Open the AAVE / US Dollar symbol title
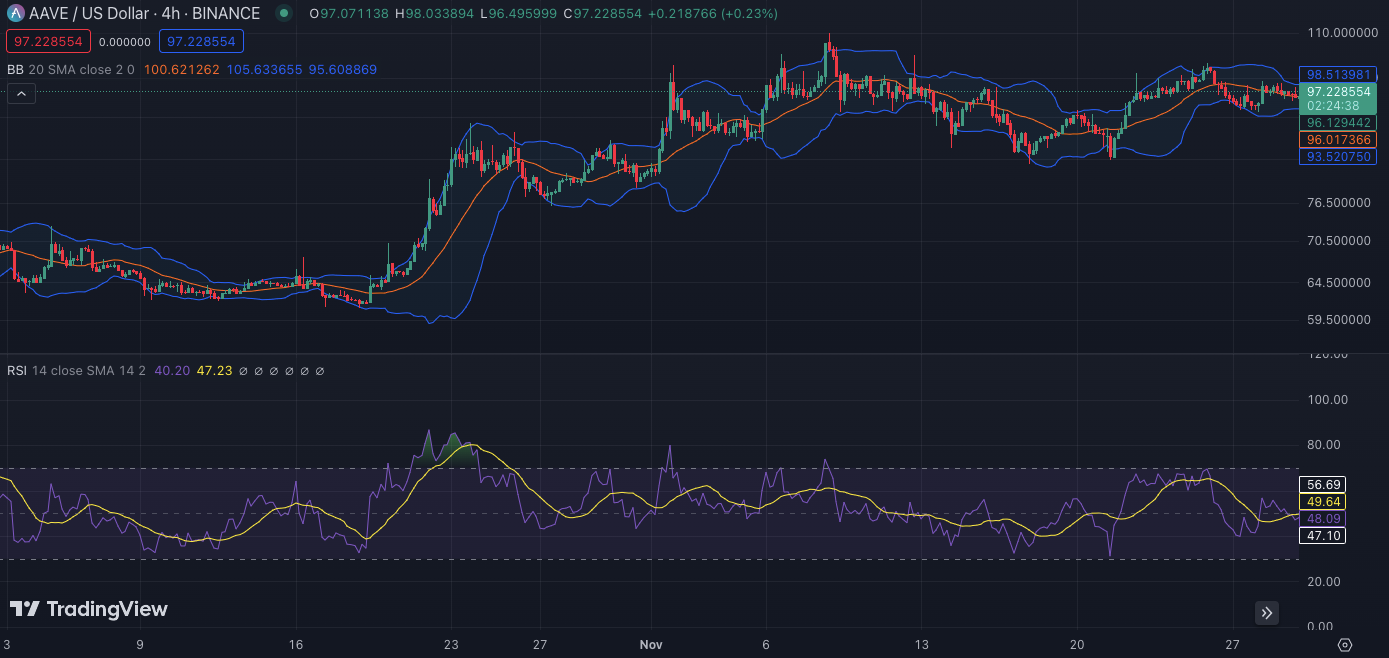The width and height of the screenshot is (1389, 658). [144, 14]
